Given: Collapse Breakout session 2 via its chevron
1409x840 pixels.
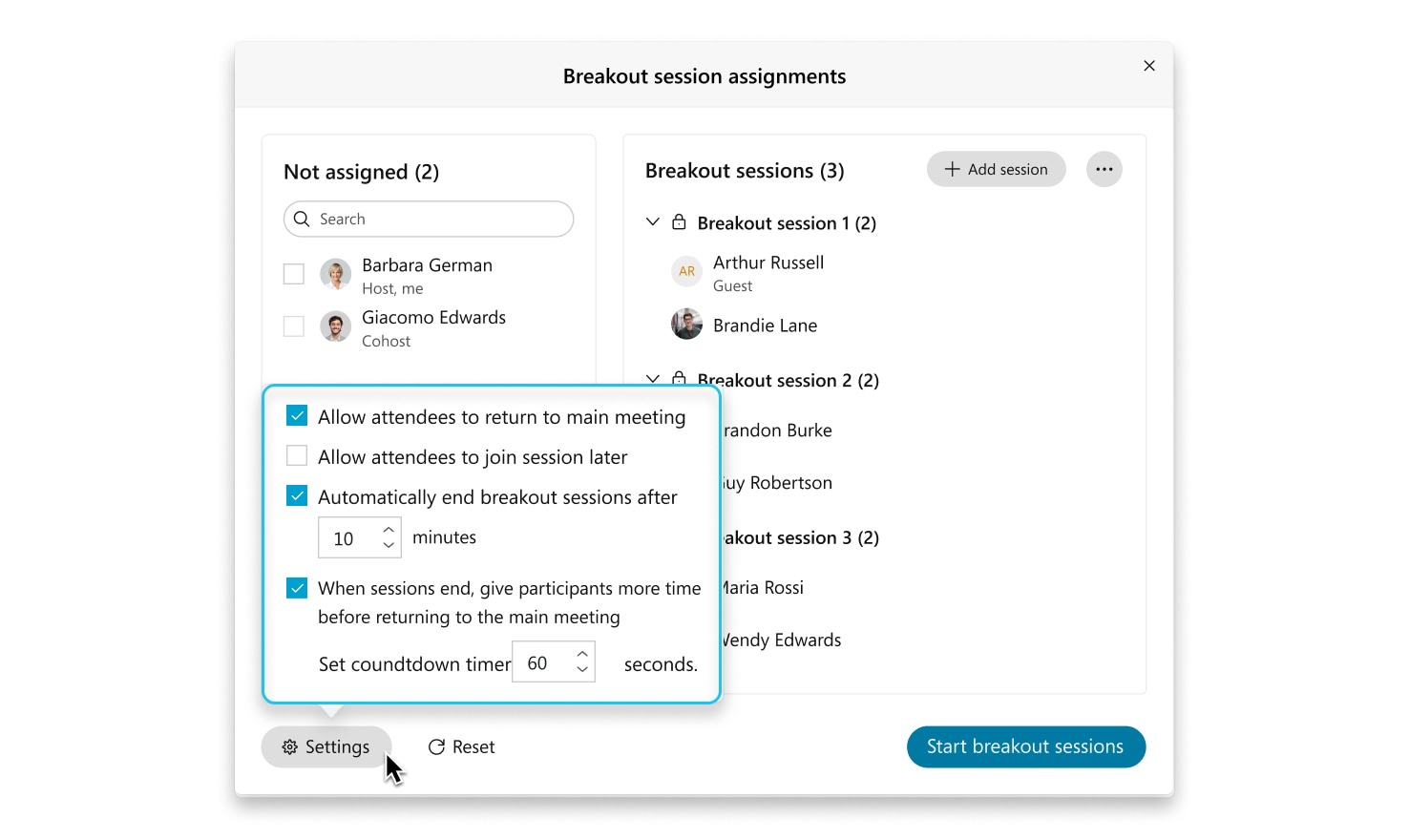Looking at the screenshot, I should [652, 379].
